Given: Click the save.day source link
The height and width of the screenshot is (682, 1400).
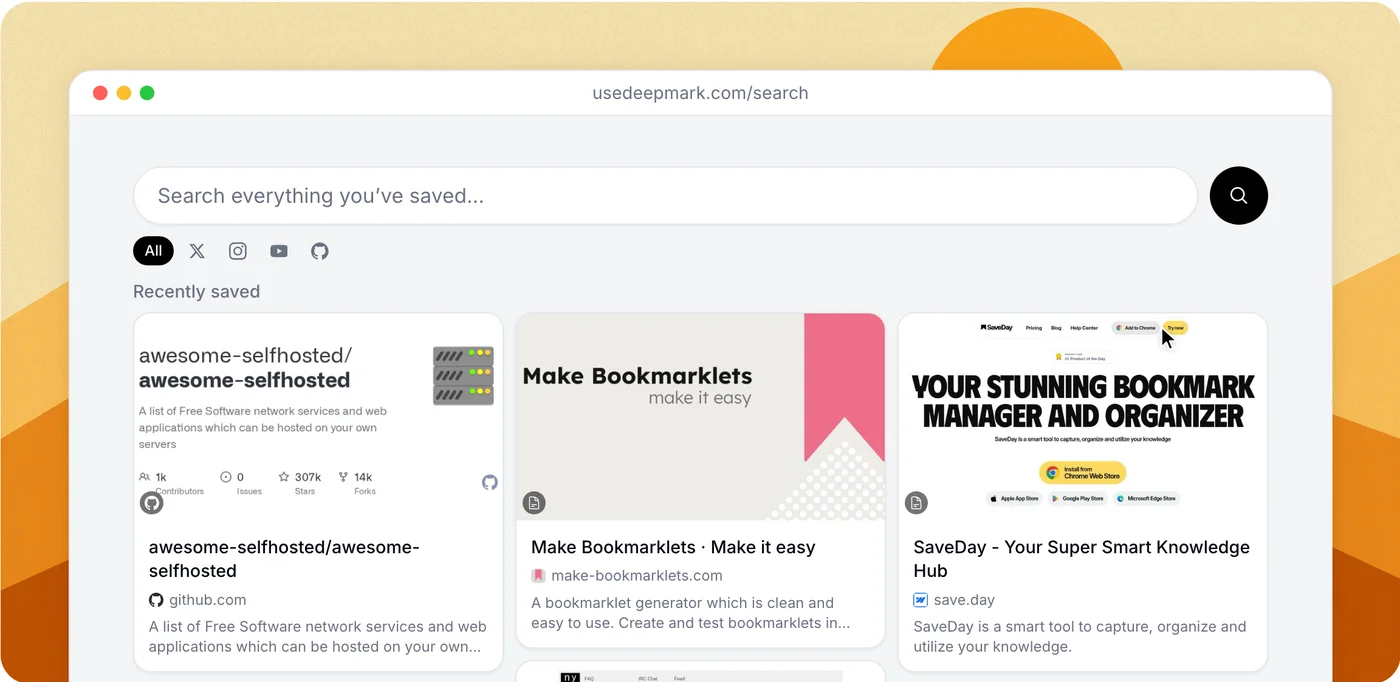Looking at the screenshot, I should coord(964,600).
